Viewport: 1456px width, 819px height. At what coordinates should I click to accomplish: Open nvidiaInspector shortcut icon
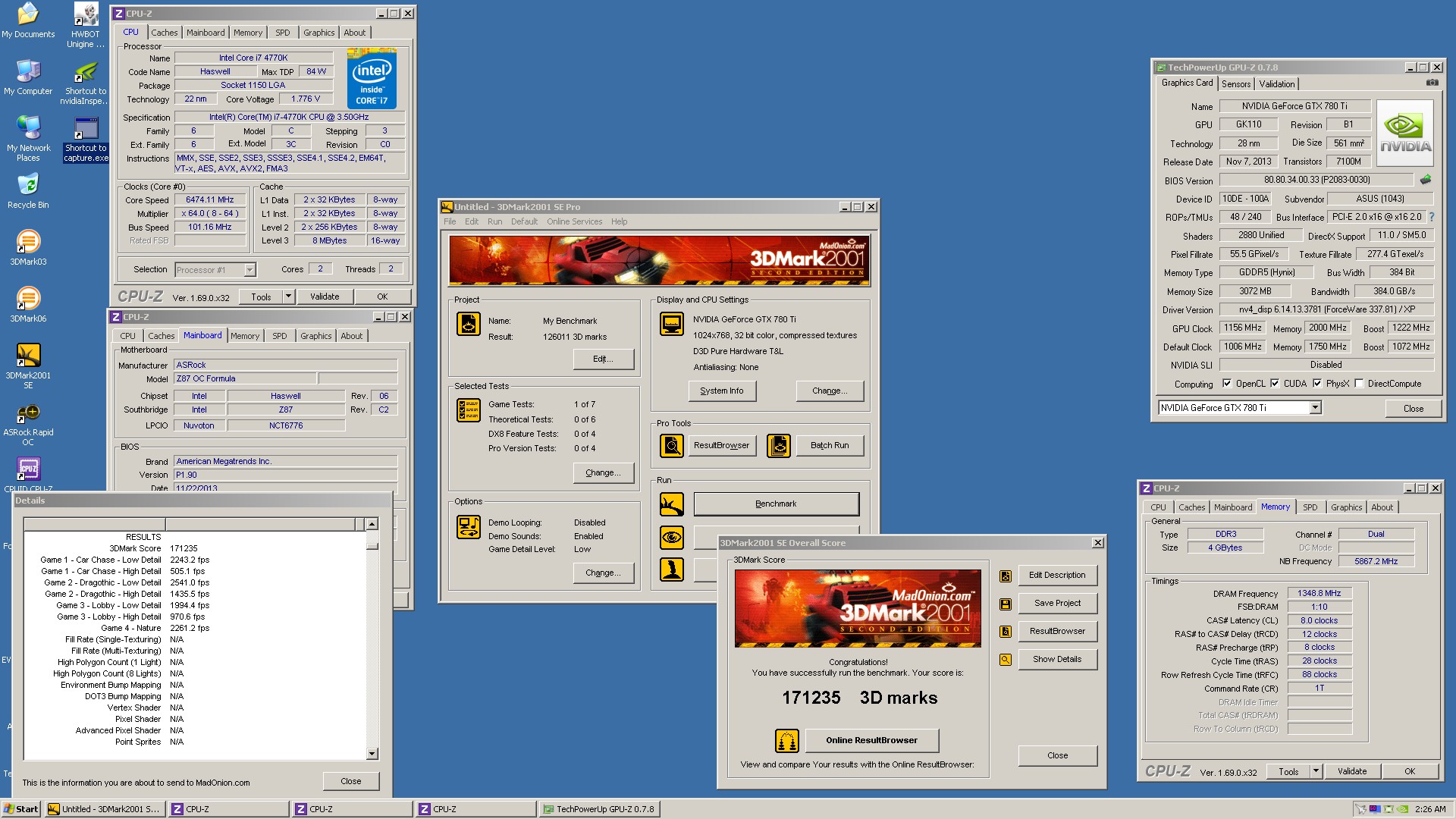point(86,82)
